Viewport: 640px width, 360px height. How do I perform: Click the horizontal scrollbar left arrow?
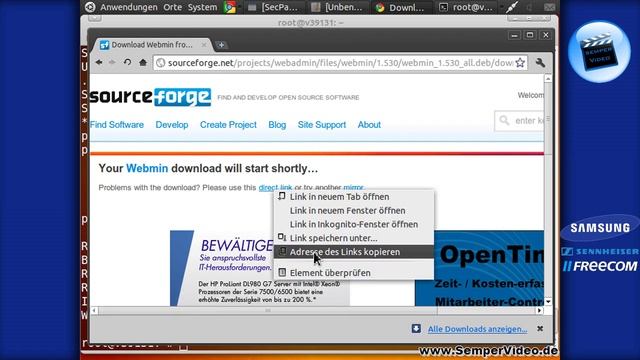94,311
